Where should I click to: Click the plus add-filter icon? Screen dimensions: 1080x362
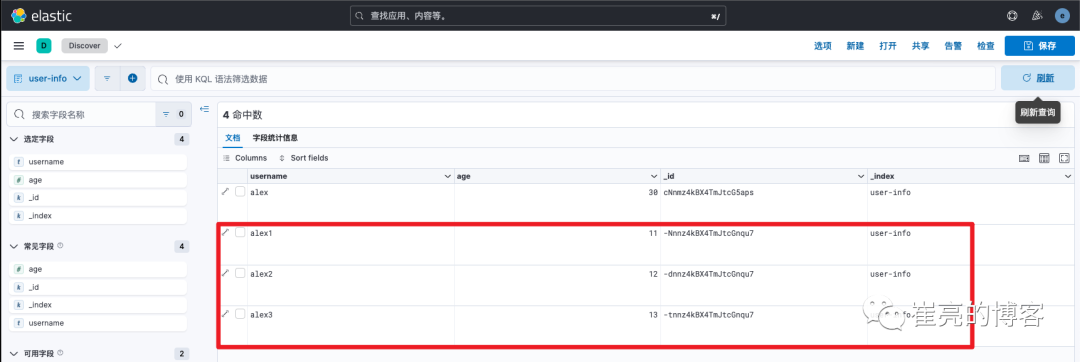[x=132, y=78]
